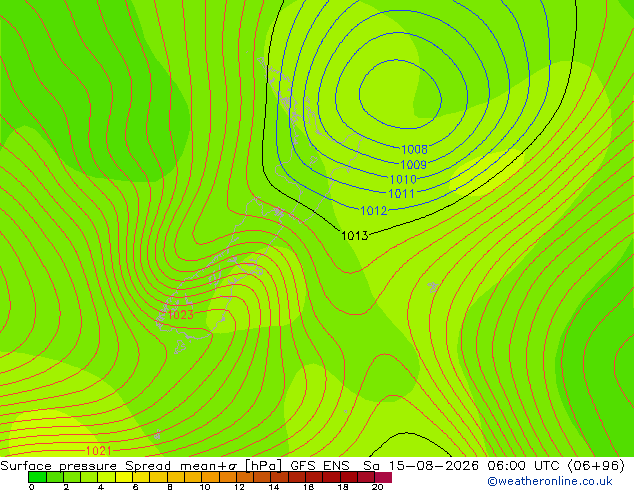Click the red 1023 isobar label

(180, 315)
